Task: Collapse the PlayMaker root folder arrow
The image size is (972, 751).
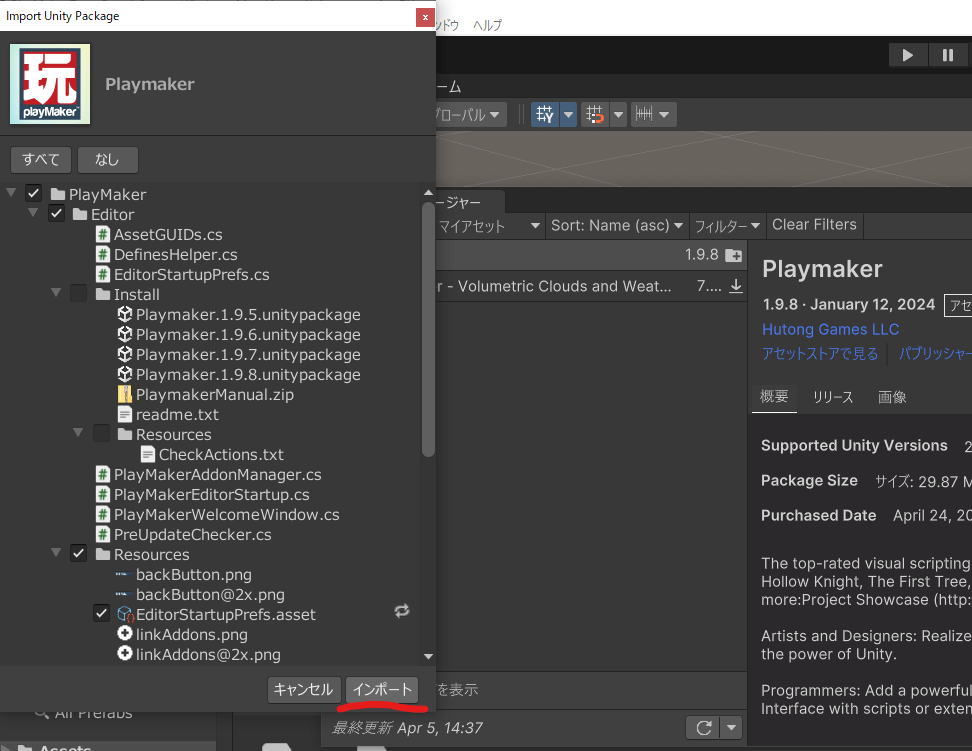Action: coord(11,193)
